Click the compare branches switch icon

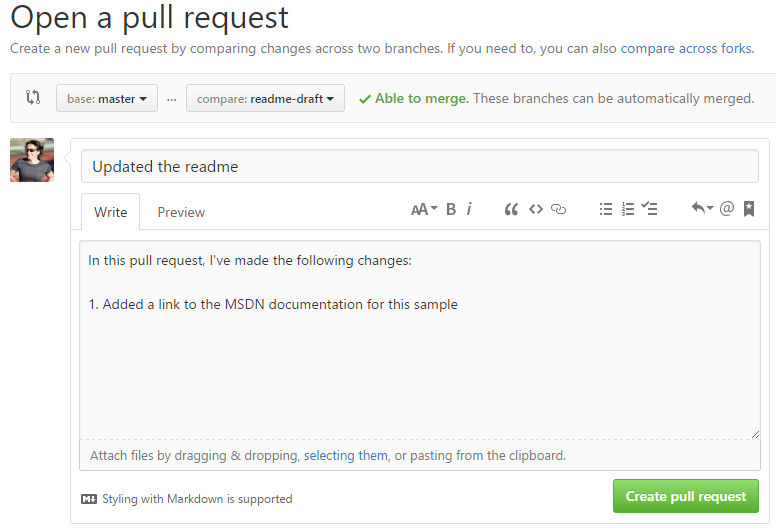coord(33,98)
